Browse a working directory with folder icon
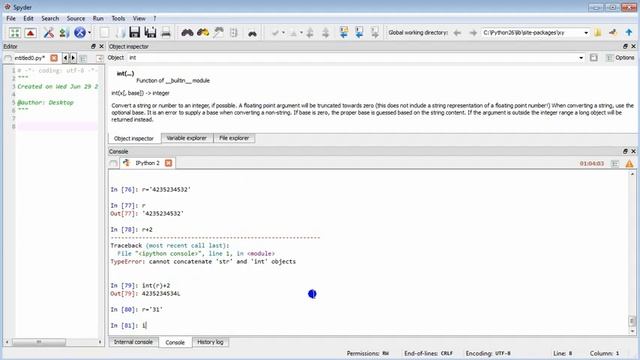Screen dimensions: 640x360 [598, 33]
